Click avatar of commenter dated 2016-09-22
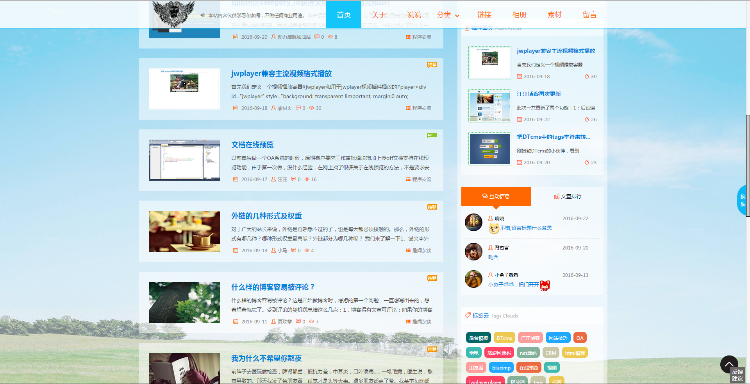750x384 pixels. (x=474, y=222)
